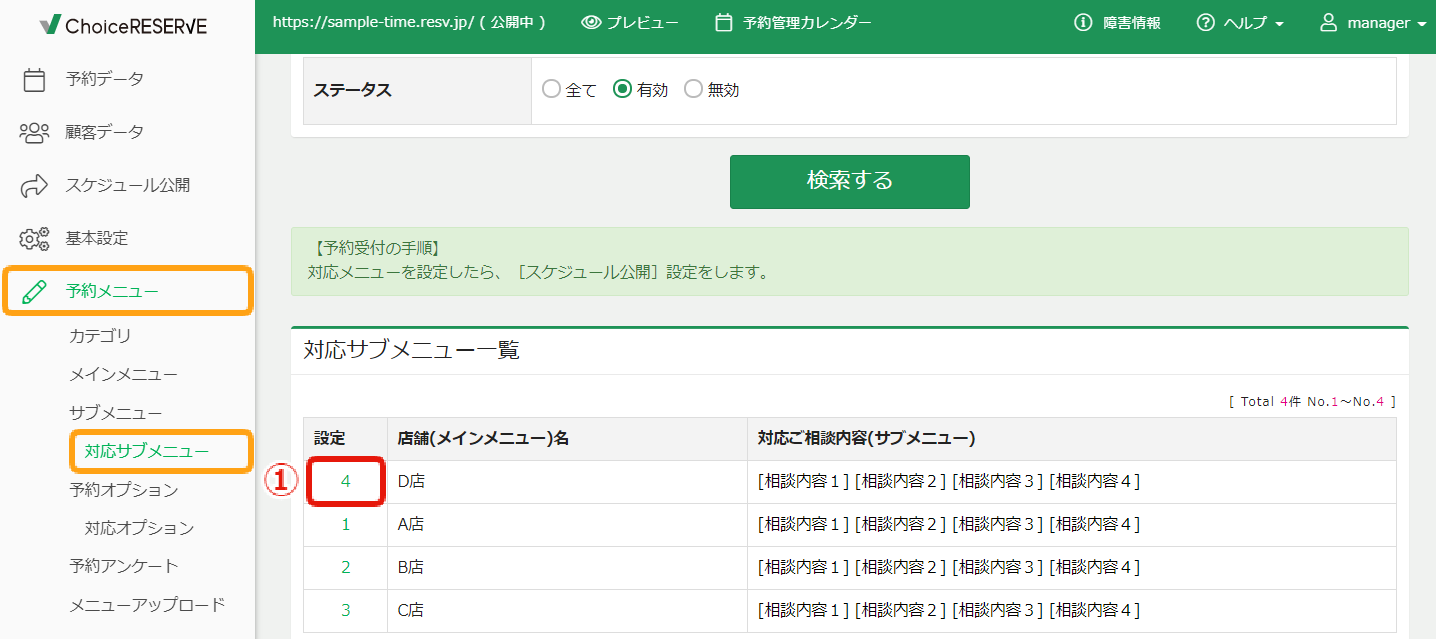Screen dimensions: 1436x639
Task: Click the 対応サブメニュー一覧 heading
Action: pos(412,351)
